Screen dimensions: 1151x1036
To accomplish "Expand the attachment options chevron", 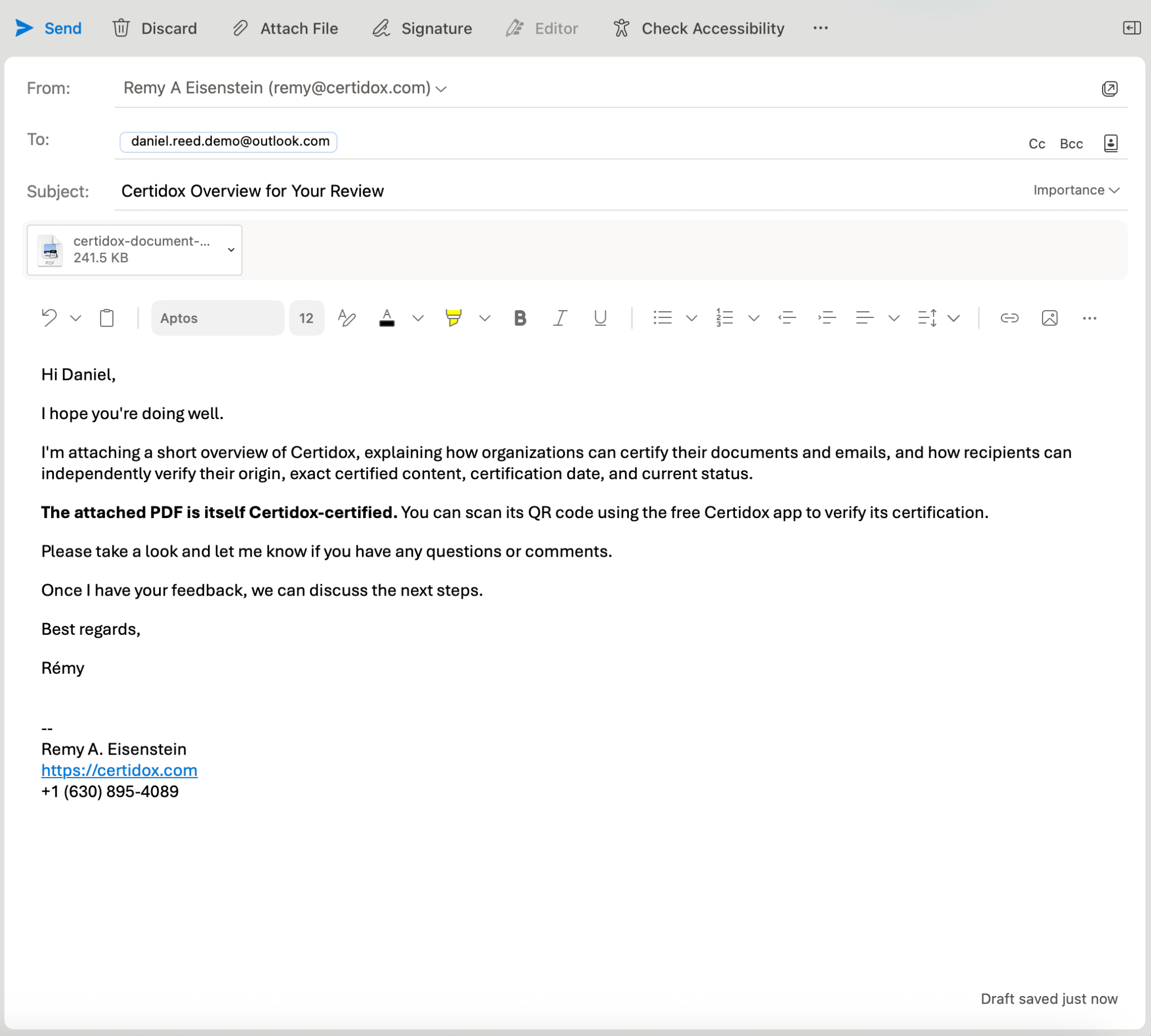I will [x=230, y=250].
